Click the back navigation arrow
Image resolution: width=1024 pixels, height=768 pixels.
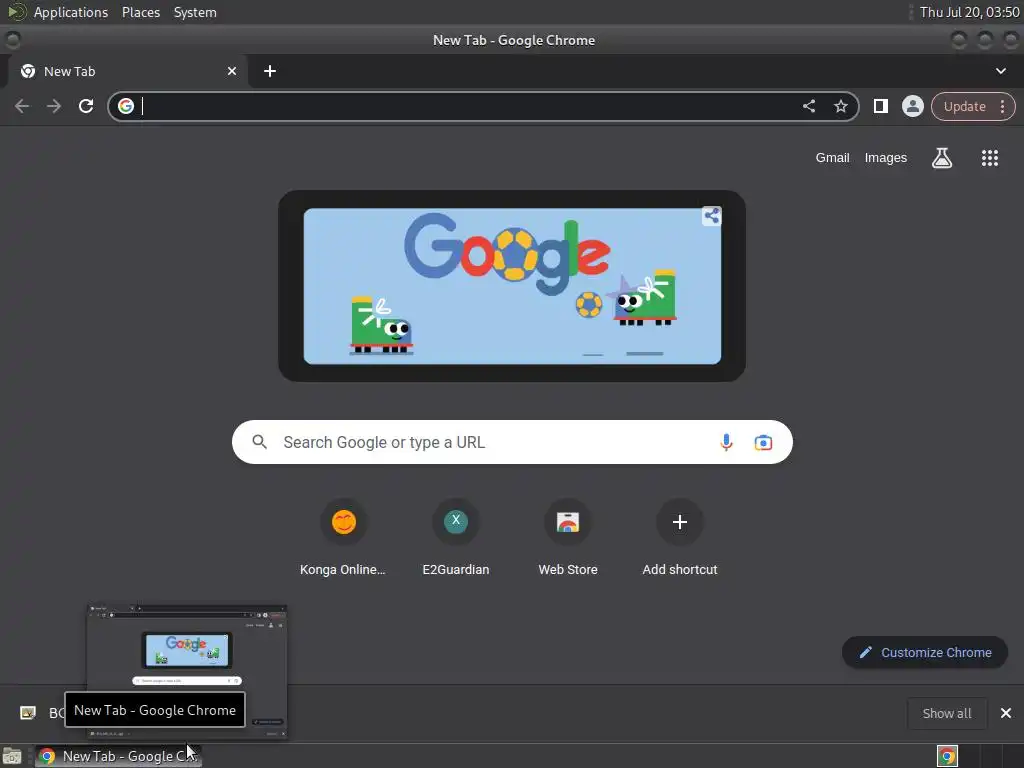pyautogui.click(x=22, y=106)
